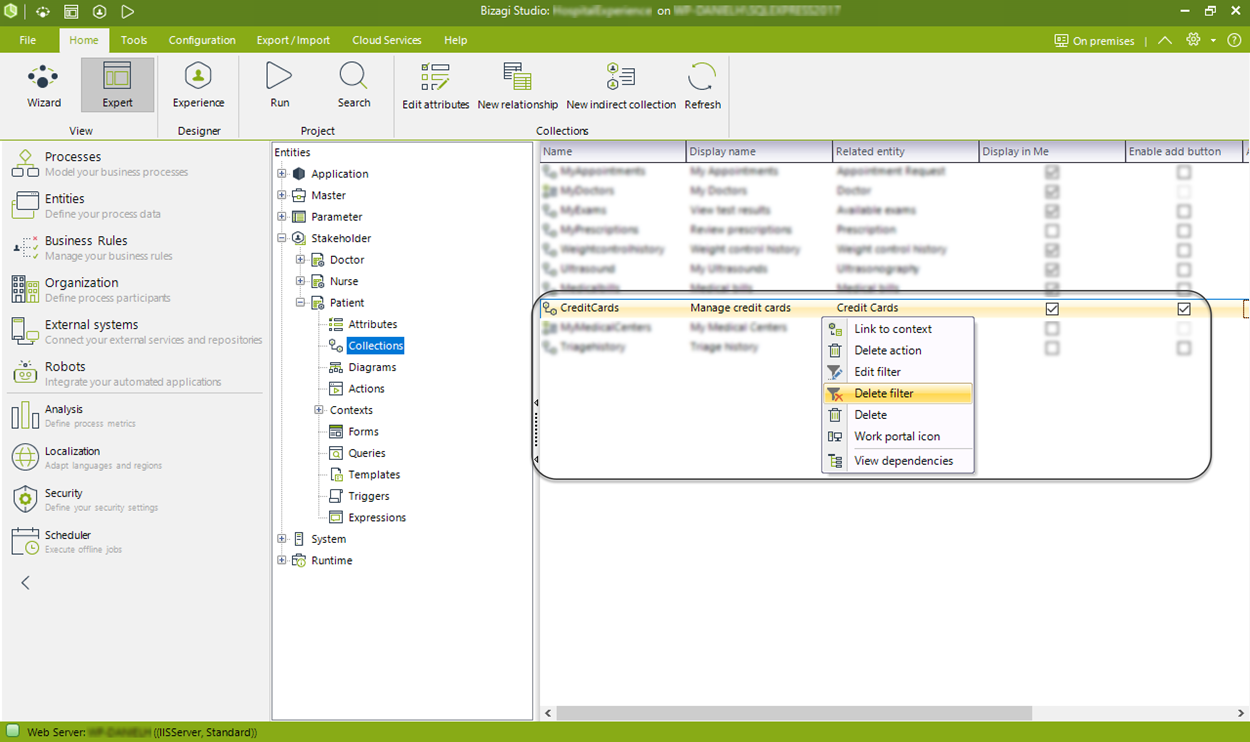The width and height of the screenshot is (1250, 742).
Task: Toggle Enable add button for CreditCards
Action: coord(1184,309)
